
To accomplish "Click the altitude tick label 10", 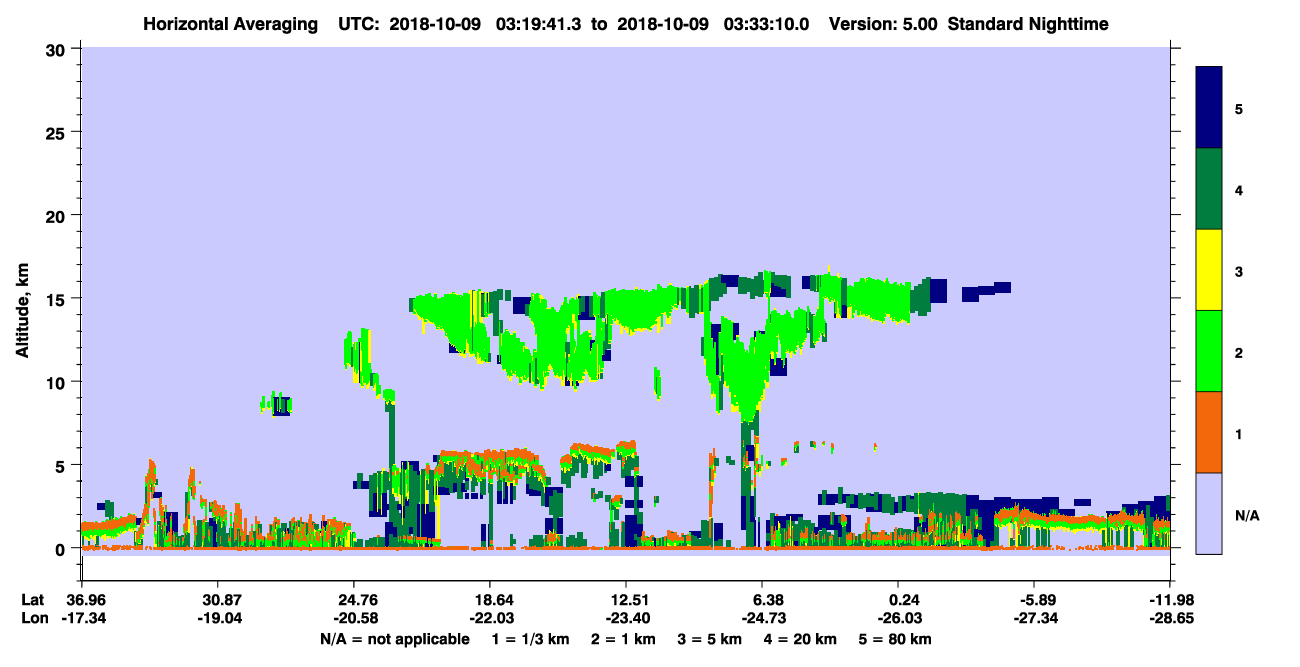I will click(x=58, y=381).
